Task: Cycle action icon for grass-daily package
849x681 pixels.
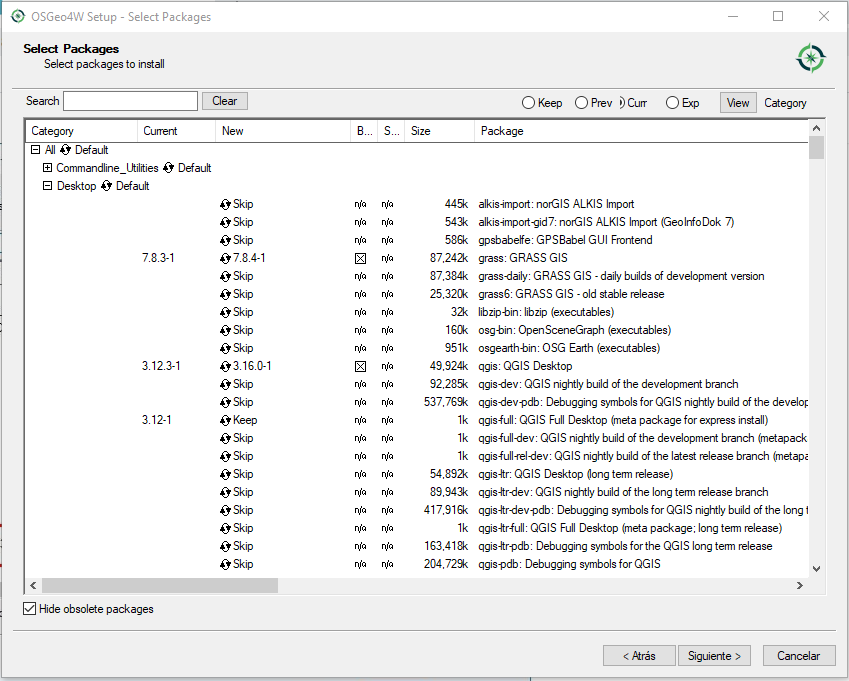Action: (x=225, y=277)
